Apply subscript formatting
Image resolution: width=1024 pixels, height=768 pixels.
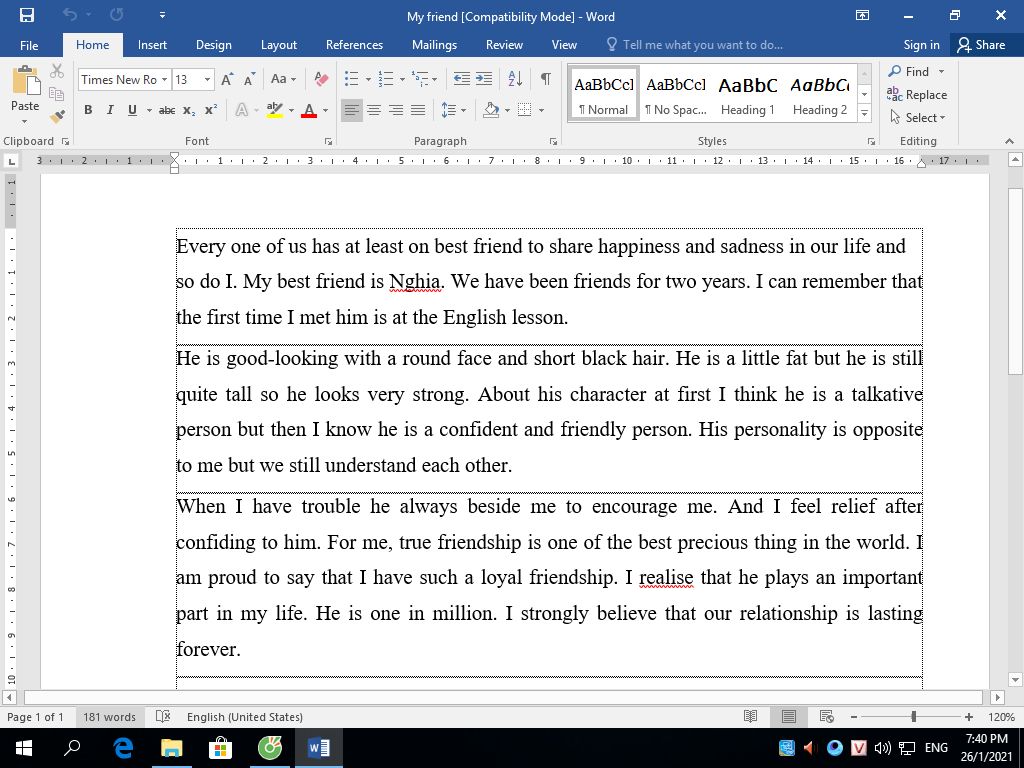pyautogui.click(x=189, y=110)
